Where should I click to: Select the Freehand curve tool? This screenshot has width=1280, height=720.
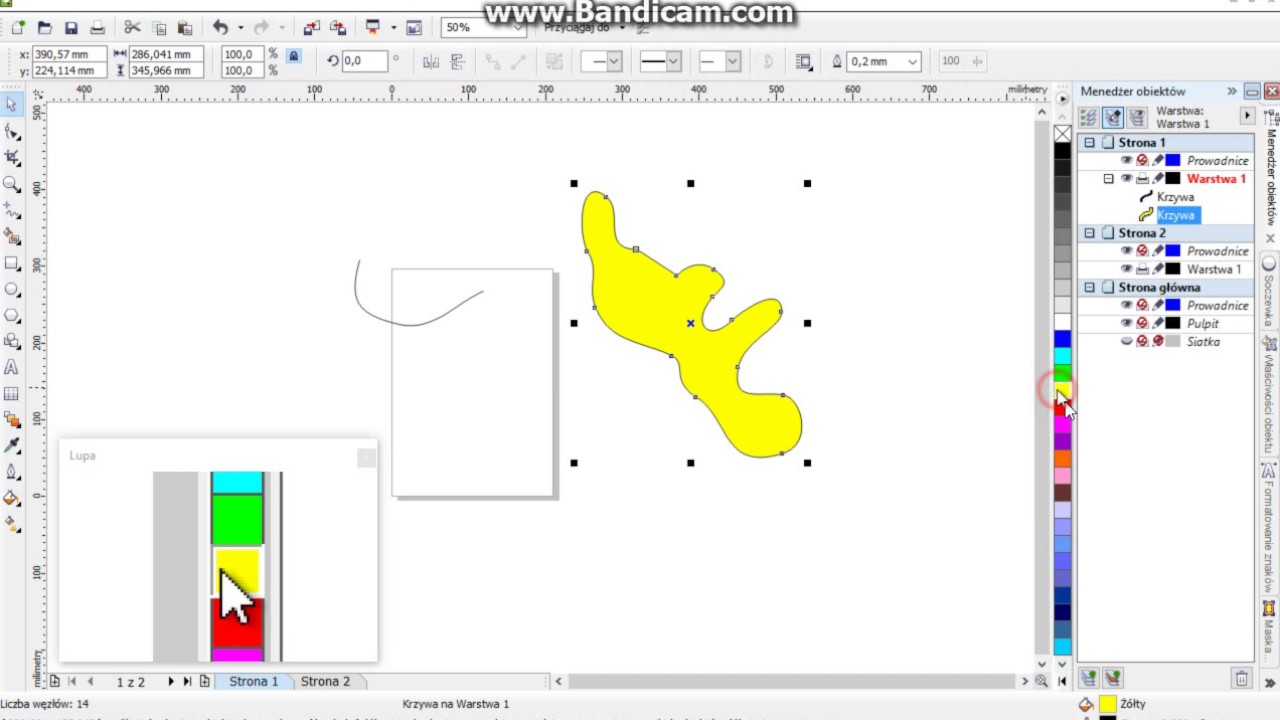12,210
